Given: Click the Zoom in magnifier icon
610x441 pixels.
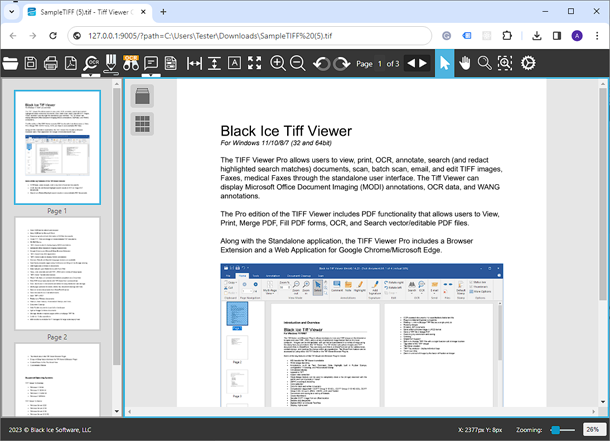Looking at the screenshot, I should (277, 64).
